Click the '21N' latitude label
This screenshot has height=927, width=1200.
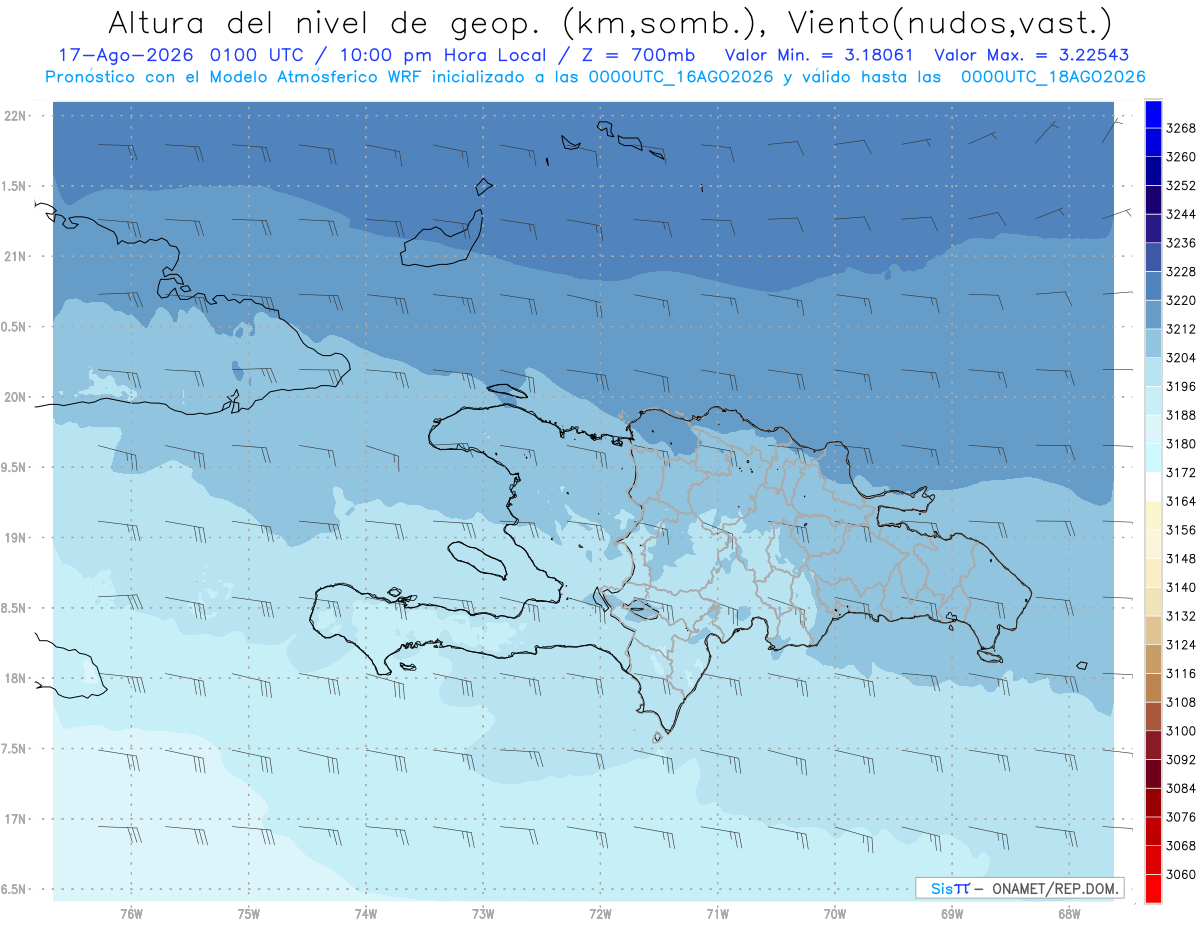click(x=14, y=256)
